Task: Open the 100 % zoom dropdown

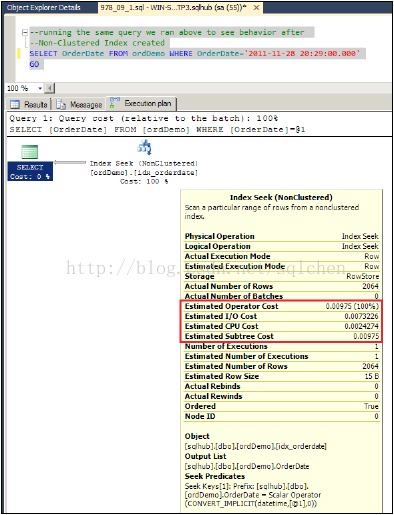Action: 40,88
